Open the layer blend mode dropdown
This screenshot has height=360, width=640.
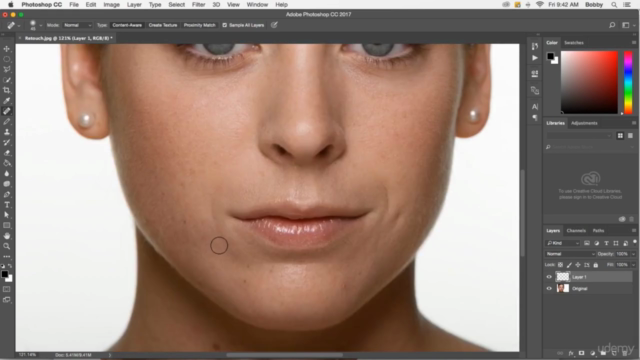click(x=570, y=254)
